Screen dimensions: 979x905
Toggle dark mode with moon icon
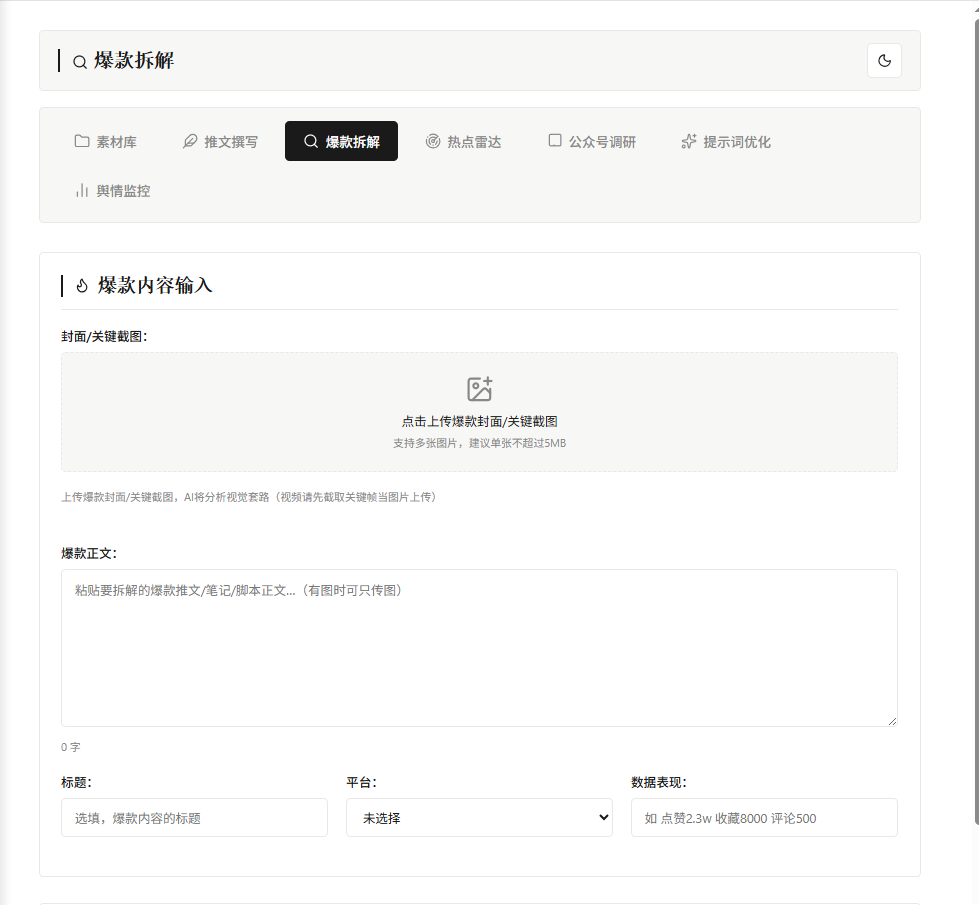pyautogui.click(x=884, y=61)
